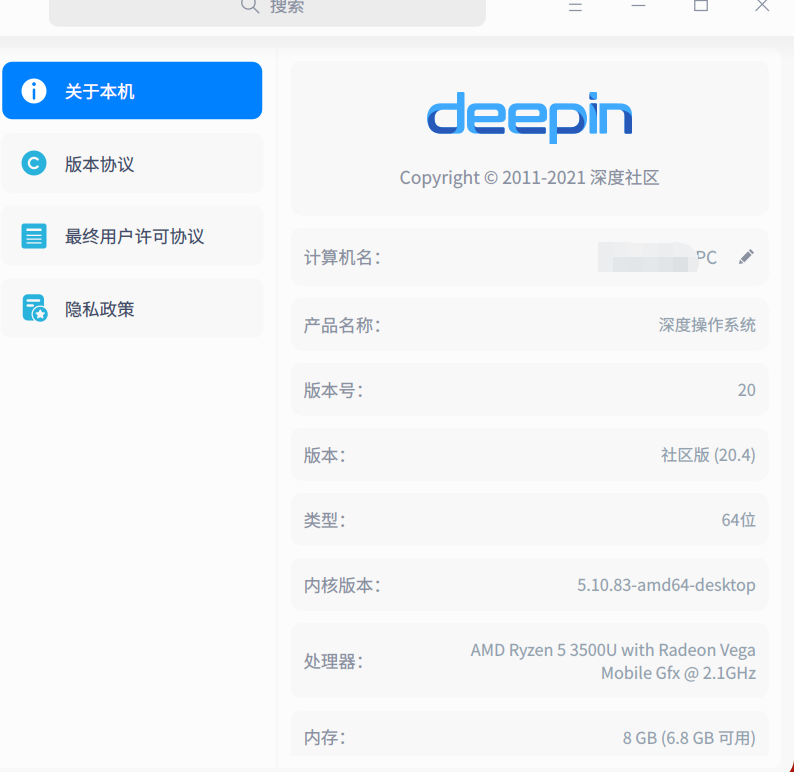Click the computer name ending in PC
The height and width of the screenshot is (772, 794).
pyautogui.click(x=657, y=257)
